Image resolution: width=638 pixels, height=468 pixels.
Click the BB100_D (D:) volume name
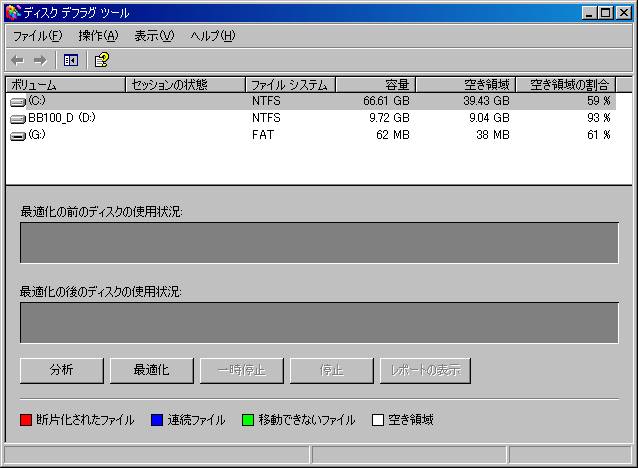[x=62, y=118]
